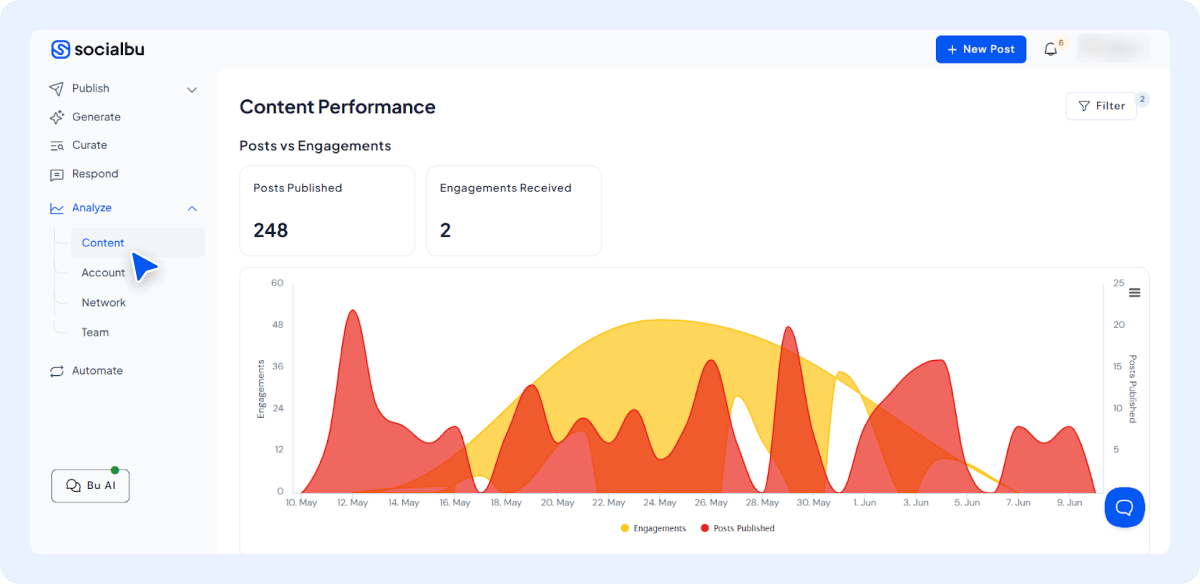Screen dimensions: 1200x584
Task: Expand the Publish menu chevron
Action: point(192,89)
